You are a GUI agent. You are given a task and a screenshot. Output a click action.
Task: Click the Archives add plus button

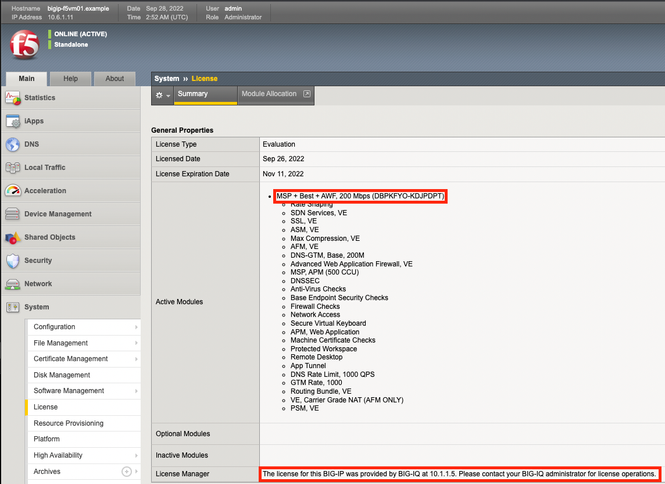[126, 471]
